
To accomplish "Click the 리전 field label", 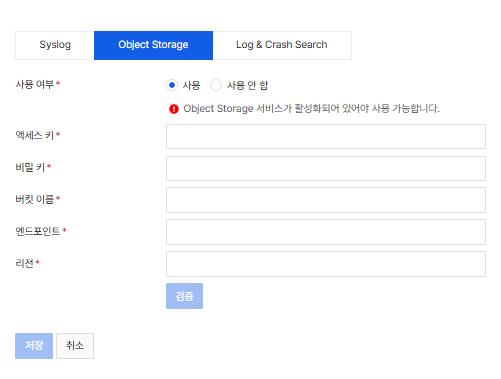I will (25, 263).
